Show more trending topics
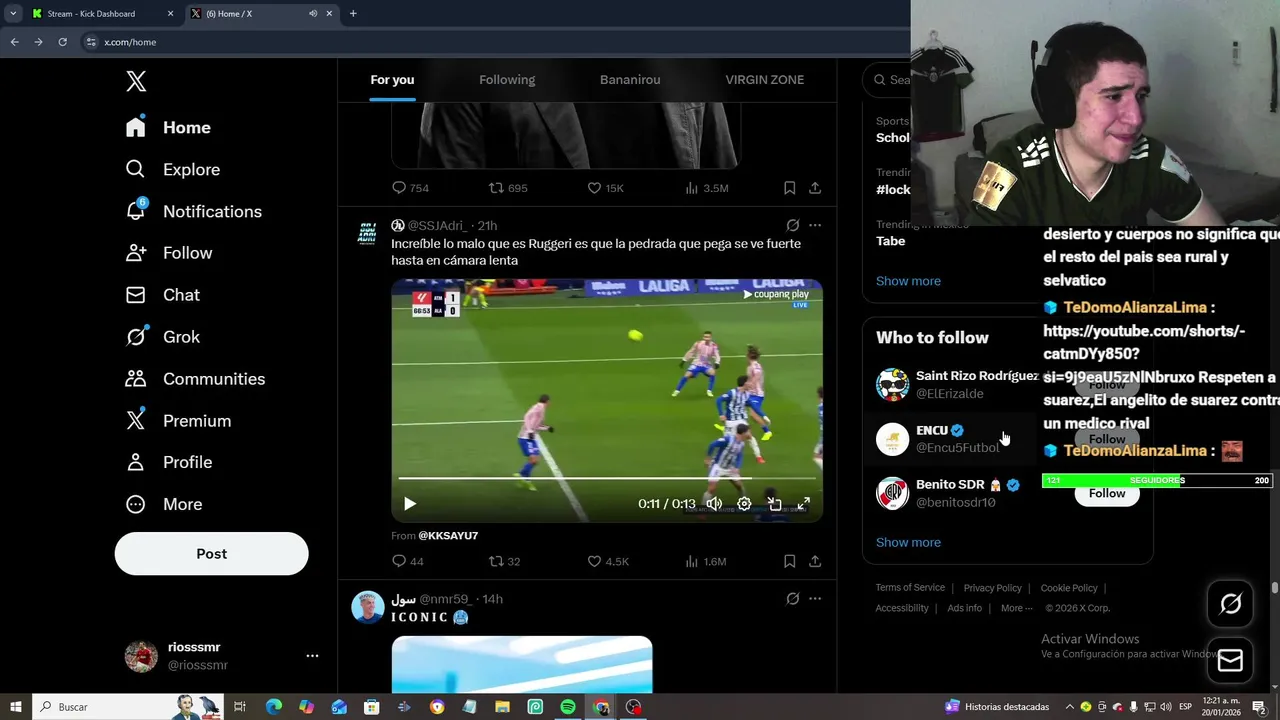The height and width of the screenshot is (720, 1280). tap(908, 281)
